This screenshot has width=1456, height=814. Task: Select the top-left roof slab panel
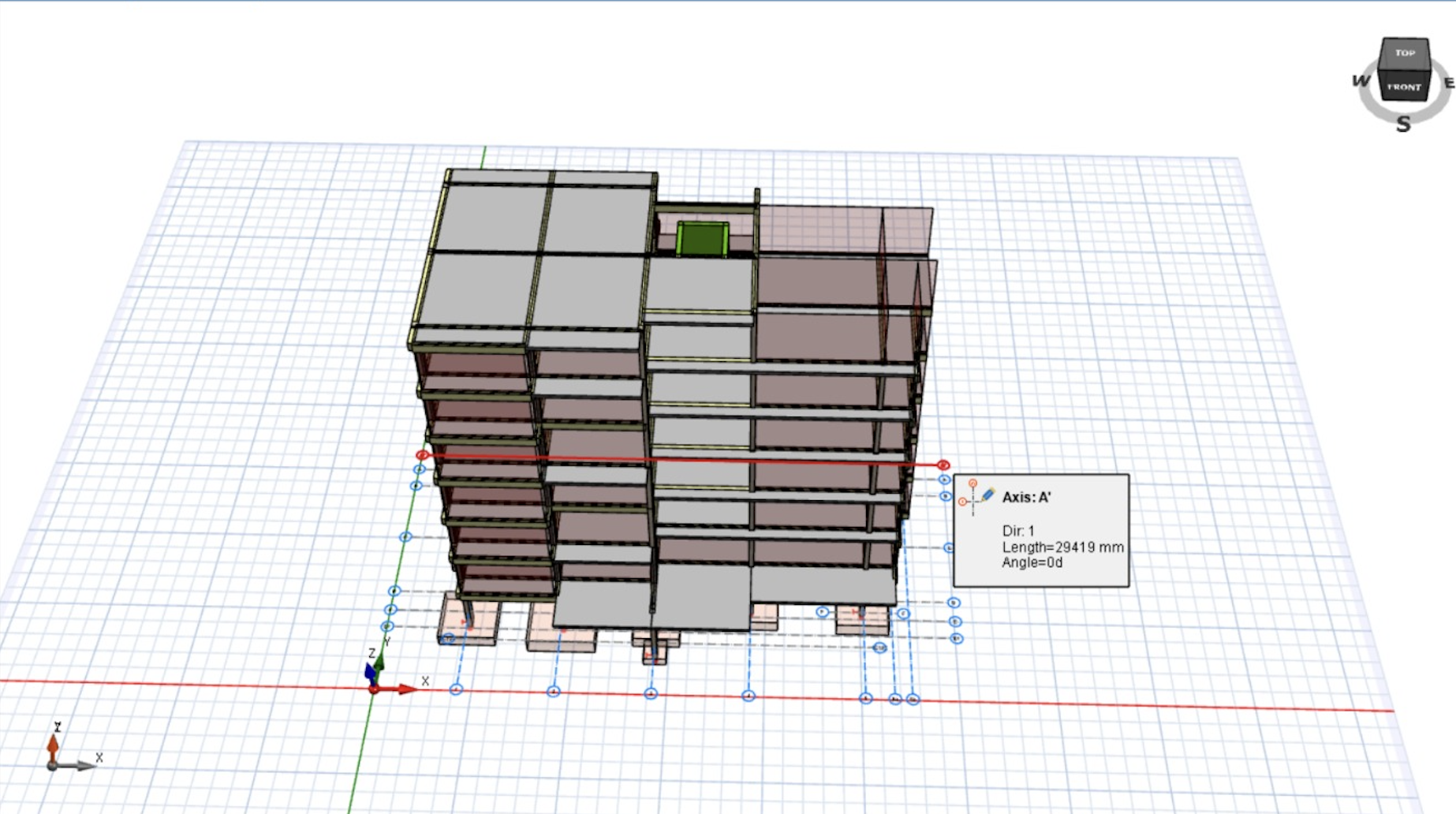point(493,218)
